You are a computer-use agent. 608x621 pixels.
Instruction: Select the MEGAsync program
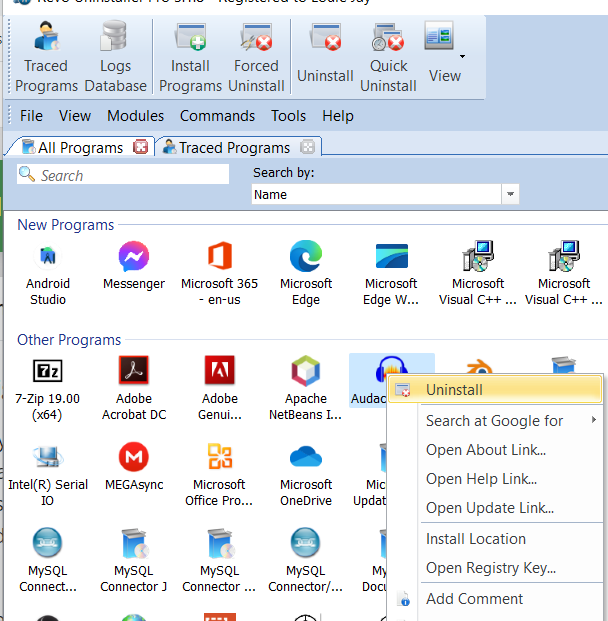[x=134, y=467]
